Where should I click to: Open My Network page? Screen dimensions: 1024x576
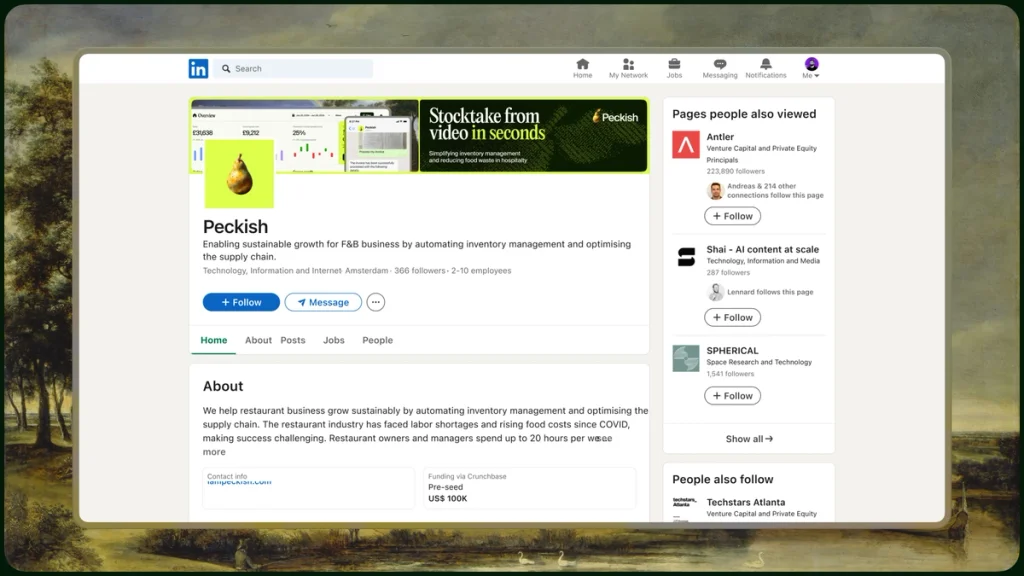click(628, 68)
